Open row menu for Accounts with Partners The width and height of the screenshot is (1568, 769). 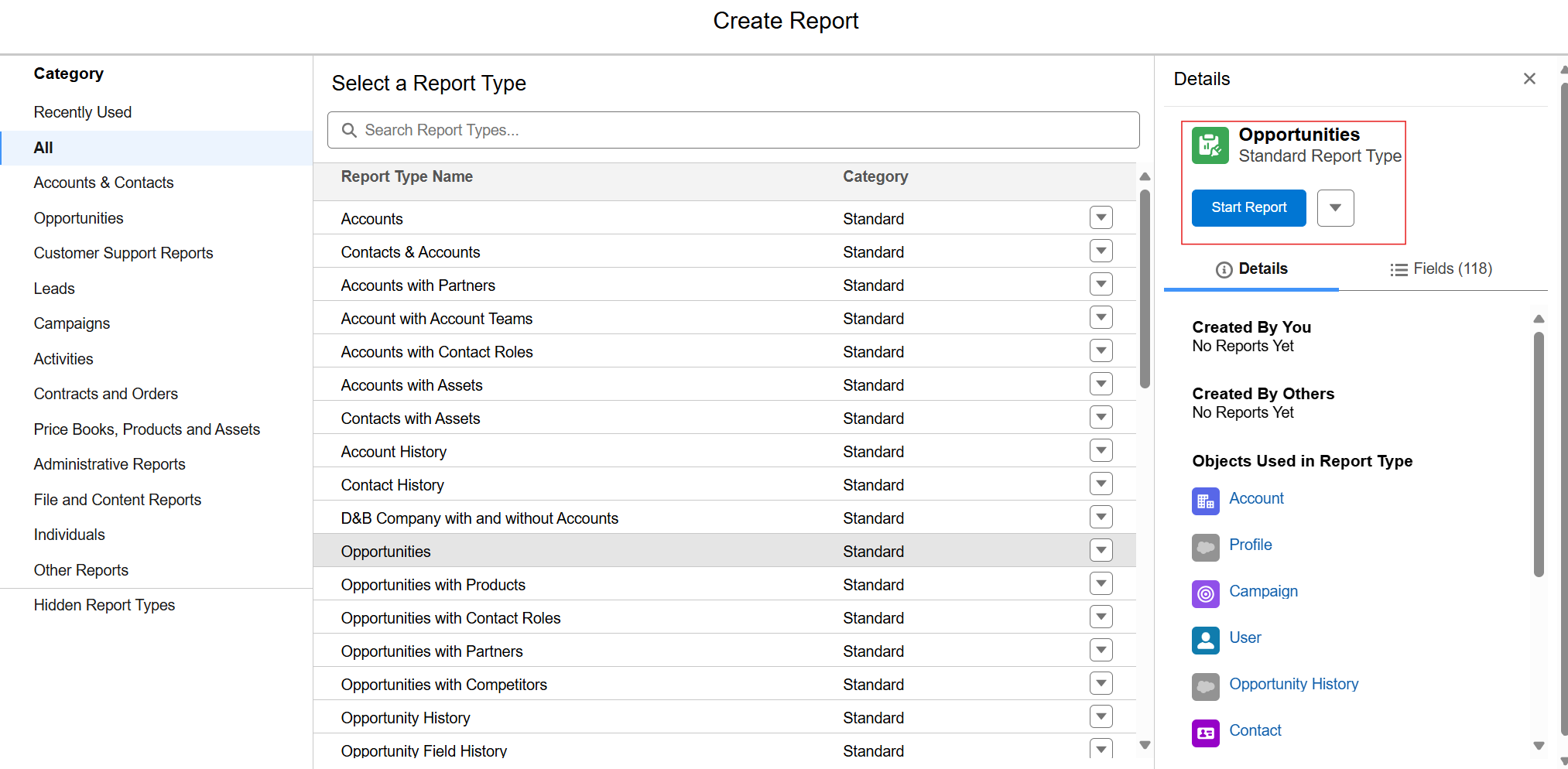pos(1101,285)
